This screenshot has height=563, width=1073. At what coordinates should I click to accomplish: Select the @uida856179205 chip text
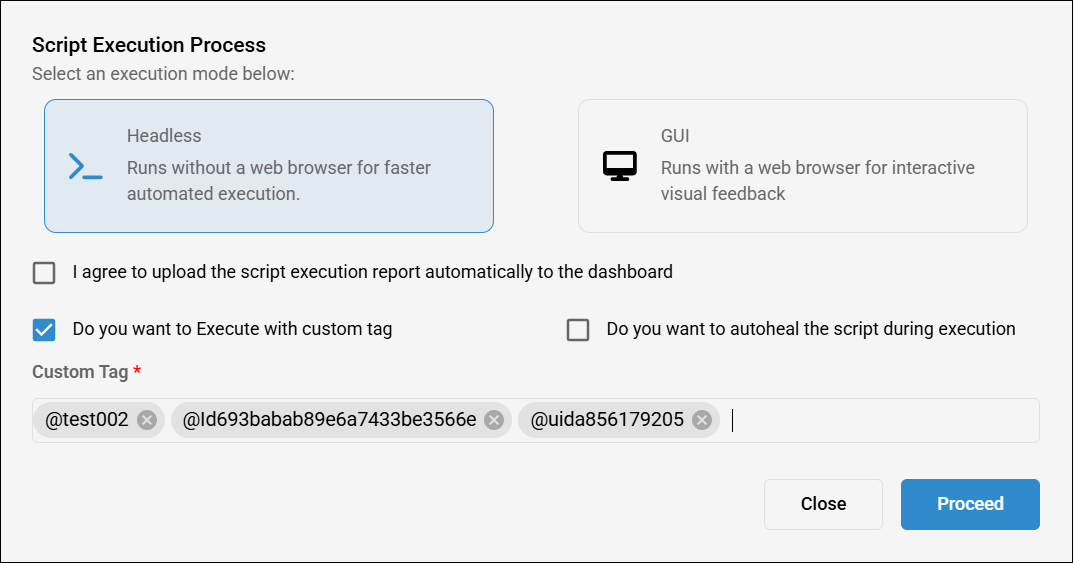[x=607, y=420]
